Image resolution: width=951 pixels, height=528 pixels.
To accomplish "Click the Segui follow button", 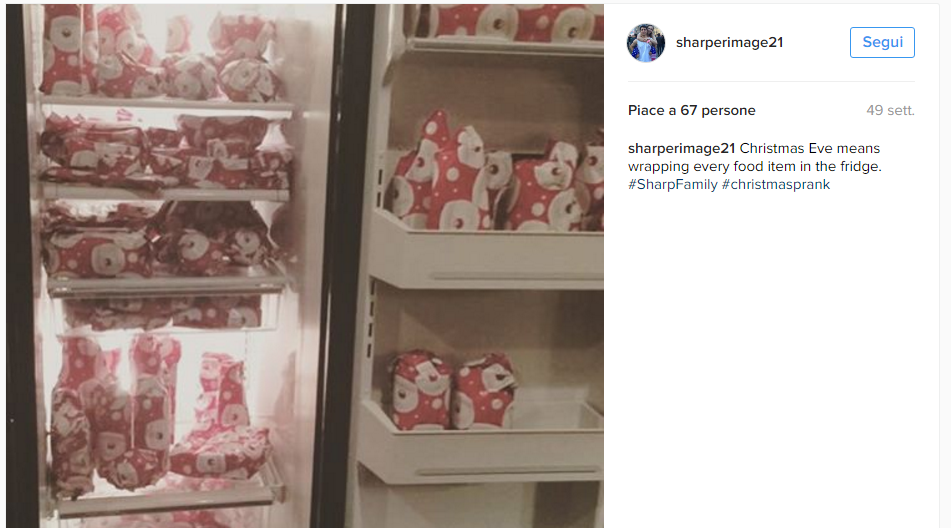I will [x=882, y=42].
